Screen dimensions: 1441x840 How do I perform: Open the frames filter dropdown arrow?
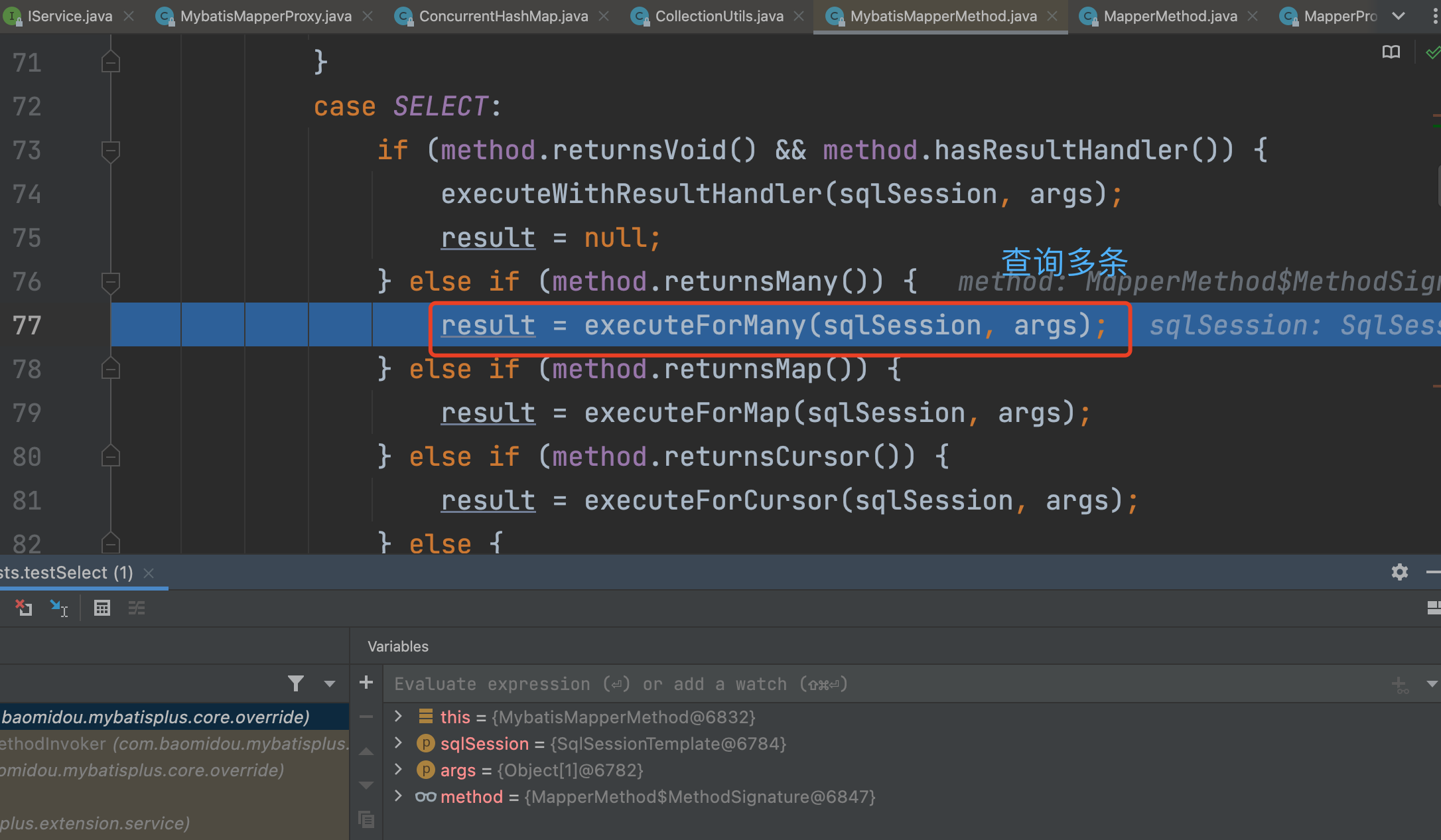(330, 683)
